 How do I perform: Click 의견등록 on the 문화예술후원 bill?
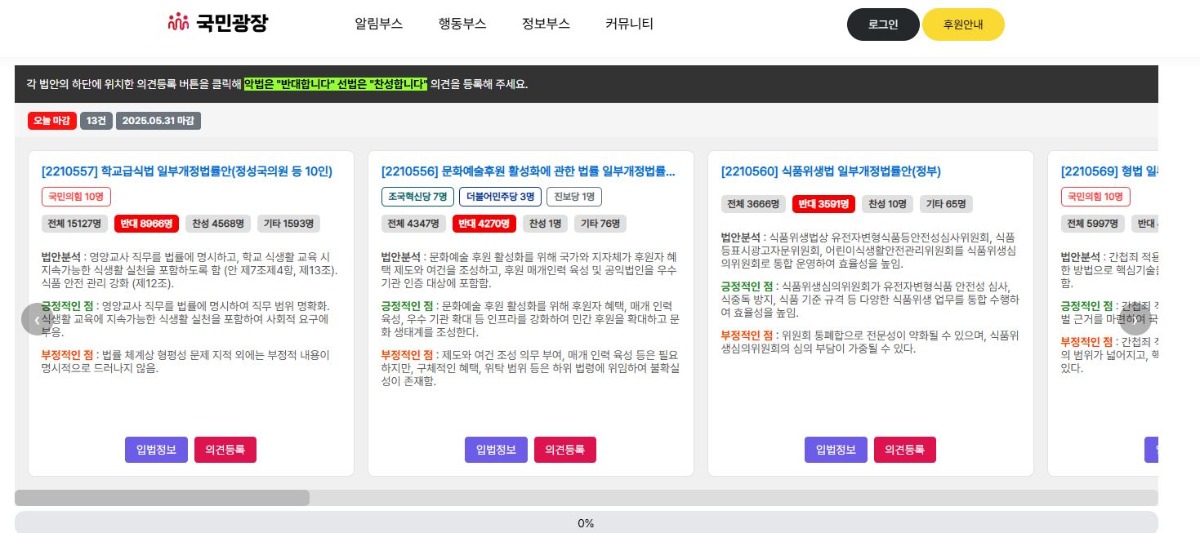565,450
